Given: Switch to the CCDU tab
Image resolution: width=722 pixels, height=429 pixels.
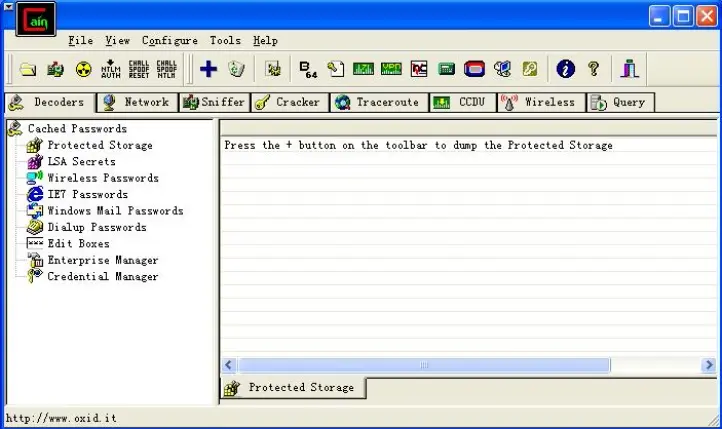Looking at the screenshot, I should click(463, 102).
